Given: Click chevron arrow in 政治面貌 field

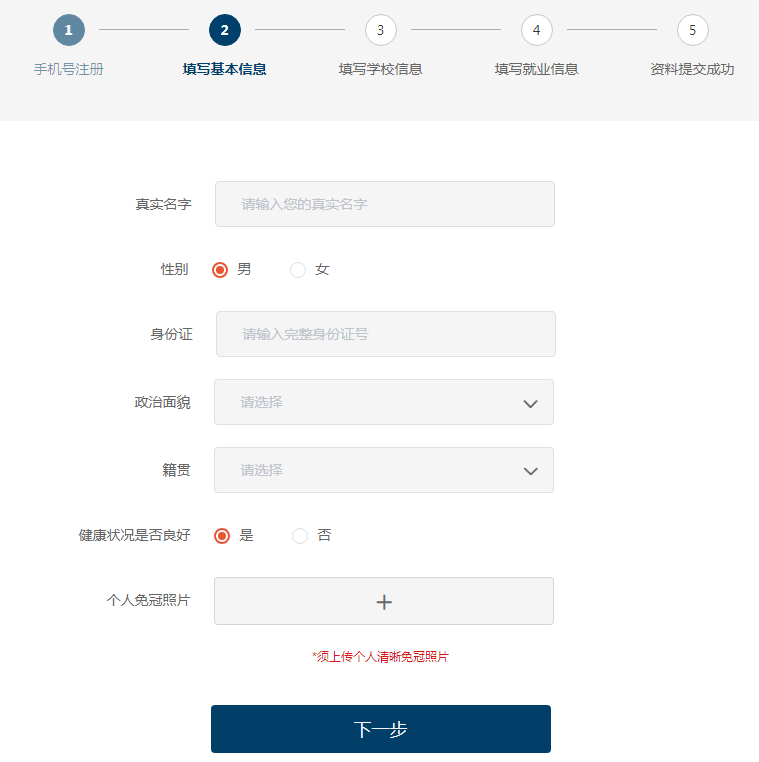Looking at the screenshot, I should pyautogui.click(x=531, y=403).
